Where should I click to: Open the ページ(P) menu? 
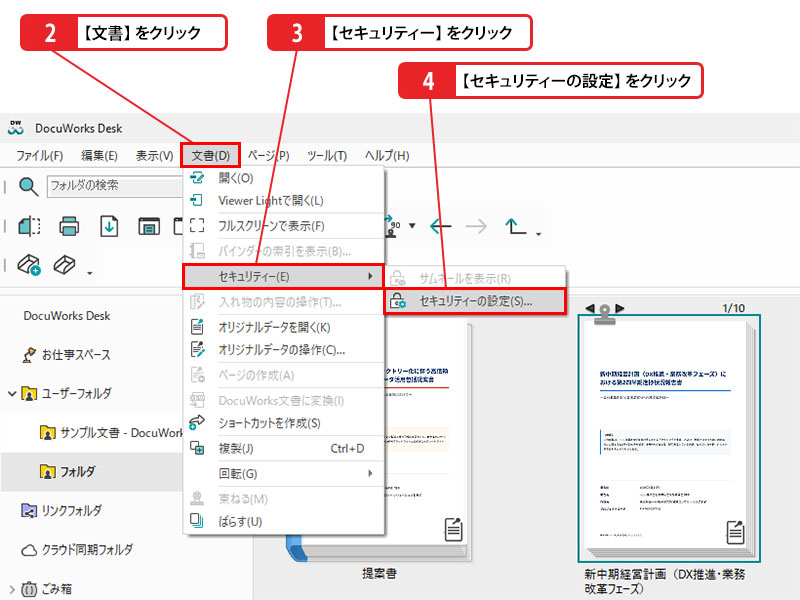[268, 156]
